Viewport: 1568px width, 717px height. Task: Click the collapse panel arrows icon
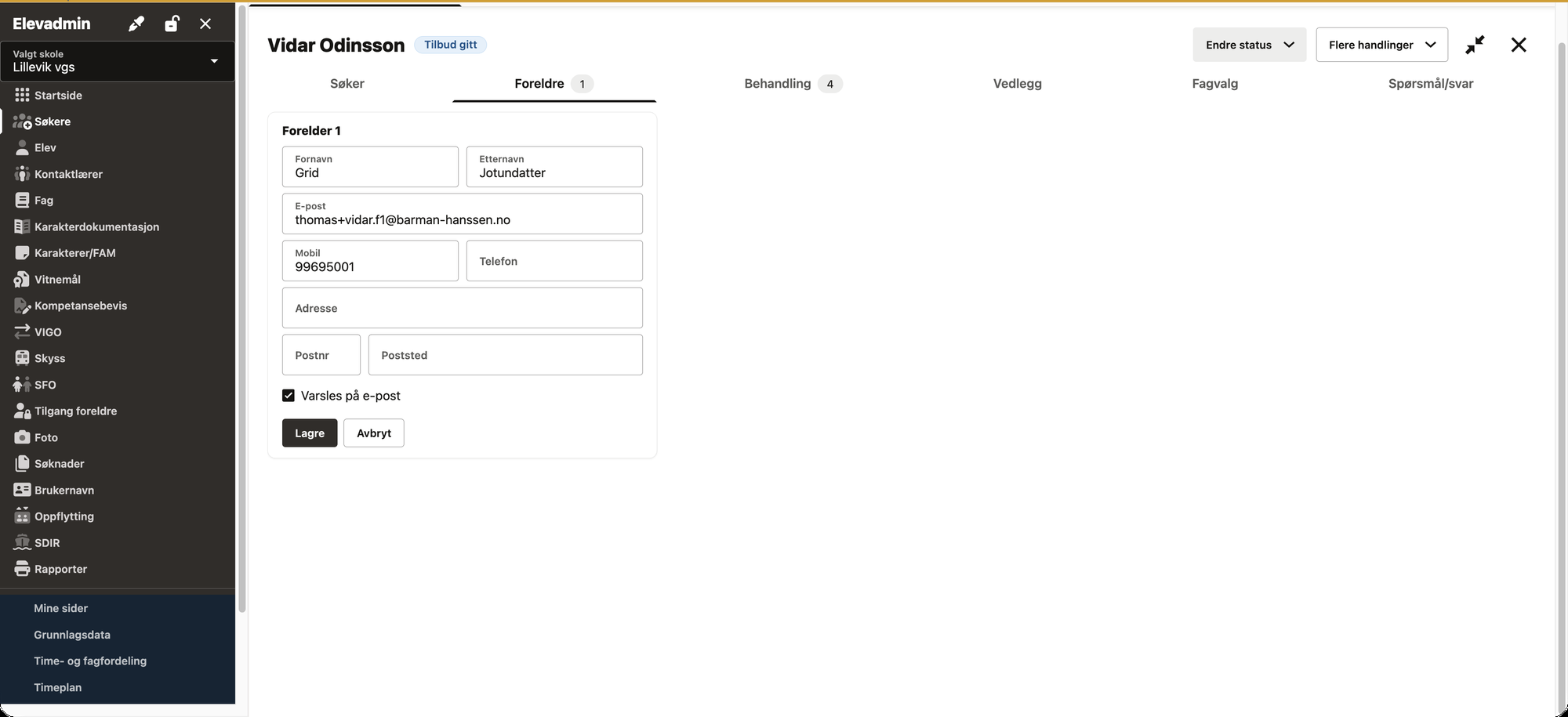pyautogui.click(x=1475, y=45)
